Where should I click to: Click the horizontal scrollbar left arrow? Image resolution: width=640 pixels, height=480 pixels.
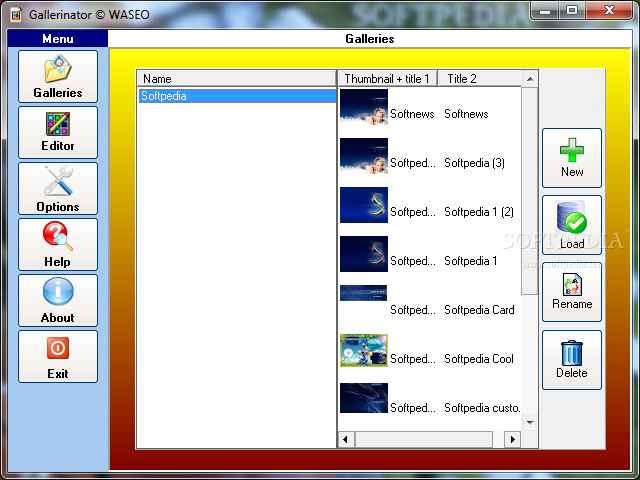[x=346, y=440]
